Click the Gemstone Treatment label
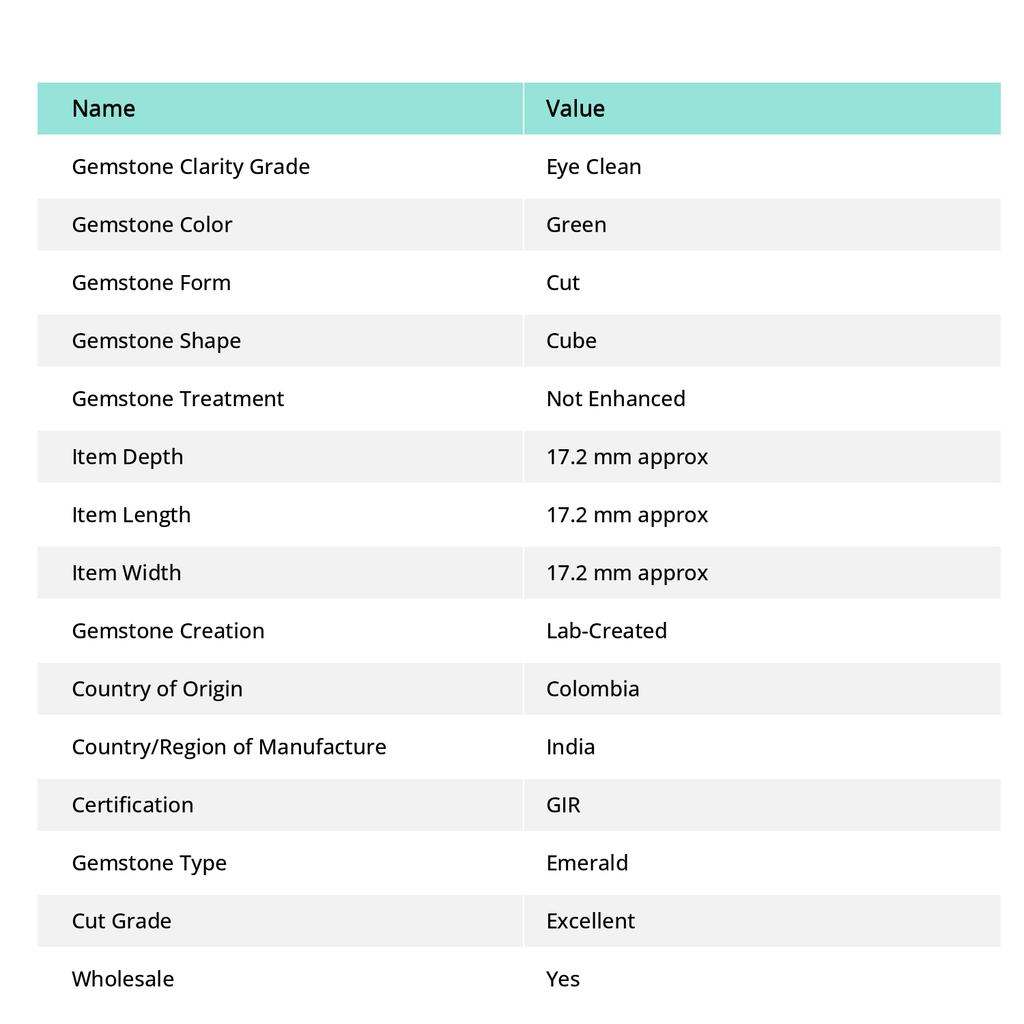1024x1024 pixels. tap(177, 398)
